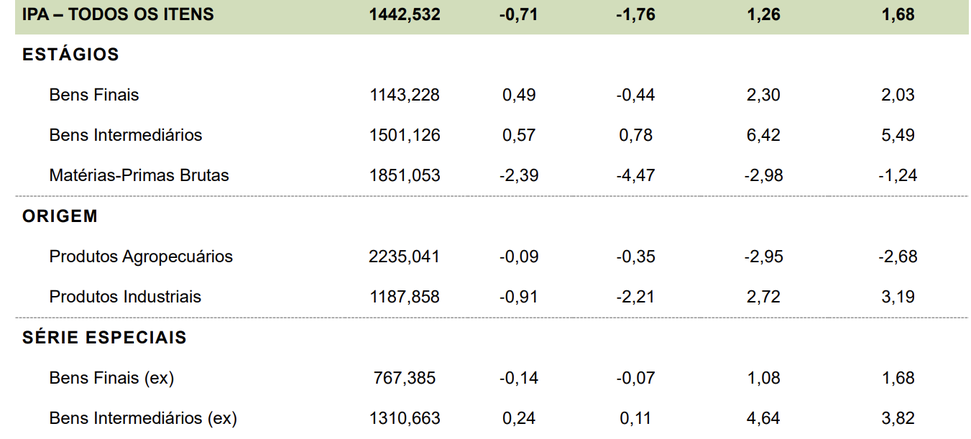Viewport: 971px width, 439px height.
Task: Click the Produtos Industriais row label
Action: (x=125, y=297)
